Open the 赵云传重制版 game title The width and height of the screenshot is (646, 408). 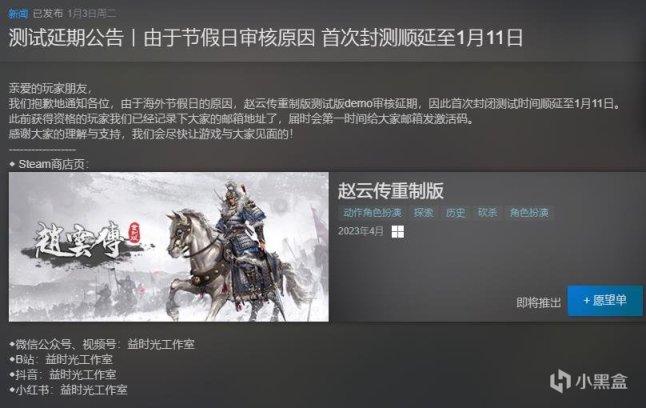click(391, 191)
